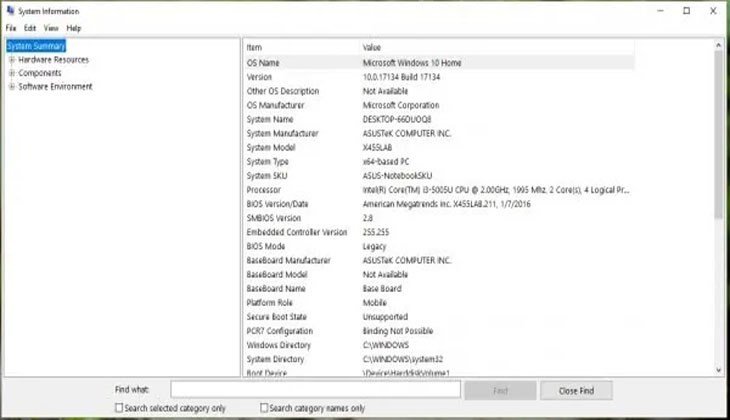Enable Search selected category only checkbox

click(x=121, y=408)
